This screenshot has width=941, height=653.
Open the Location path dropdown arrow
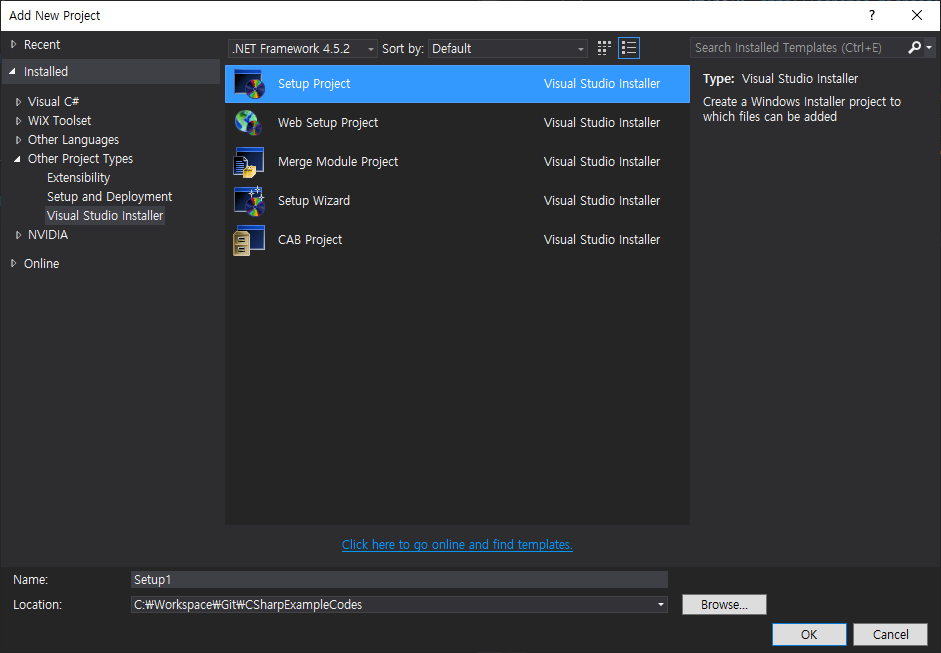pos(661,604)
